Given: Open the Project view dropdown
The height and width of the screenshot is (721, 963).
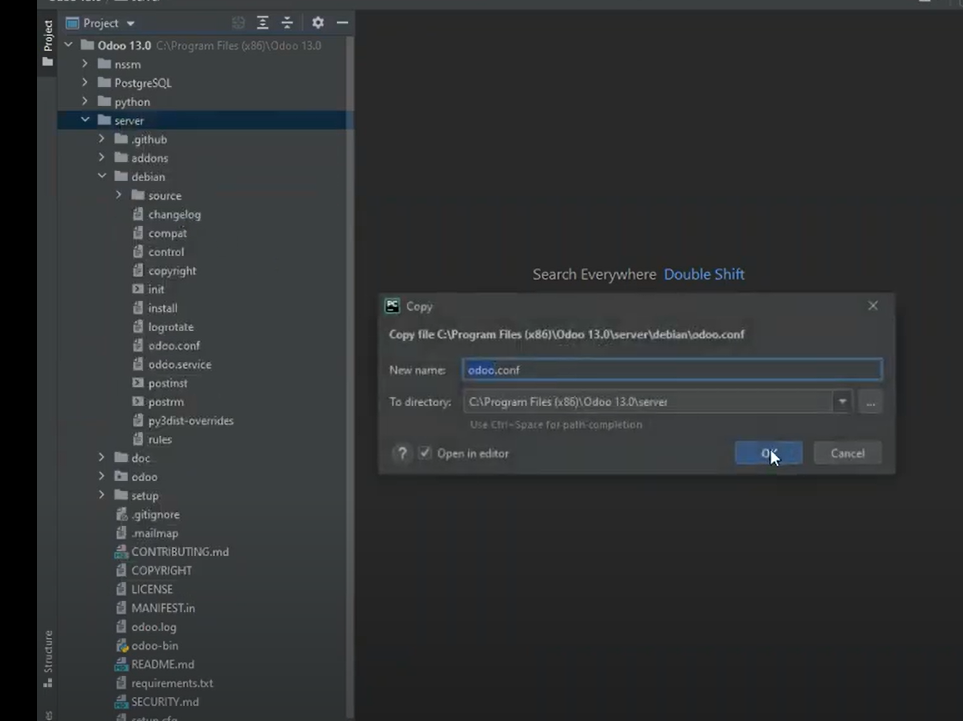Looking at the screenshot, I should [x=101, y=23].
